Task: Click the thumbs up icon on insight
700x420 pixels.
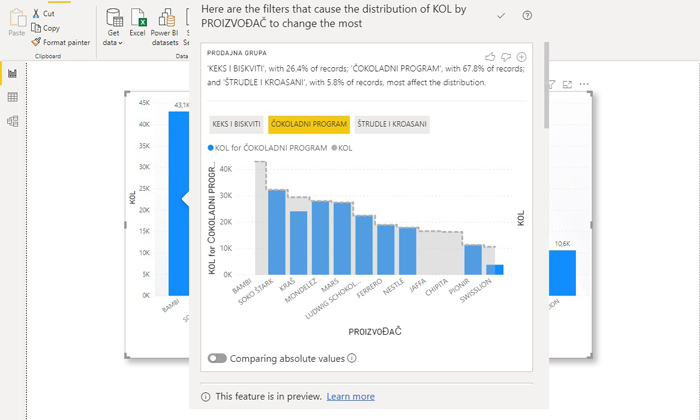Action: point(490,57)
